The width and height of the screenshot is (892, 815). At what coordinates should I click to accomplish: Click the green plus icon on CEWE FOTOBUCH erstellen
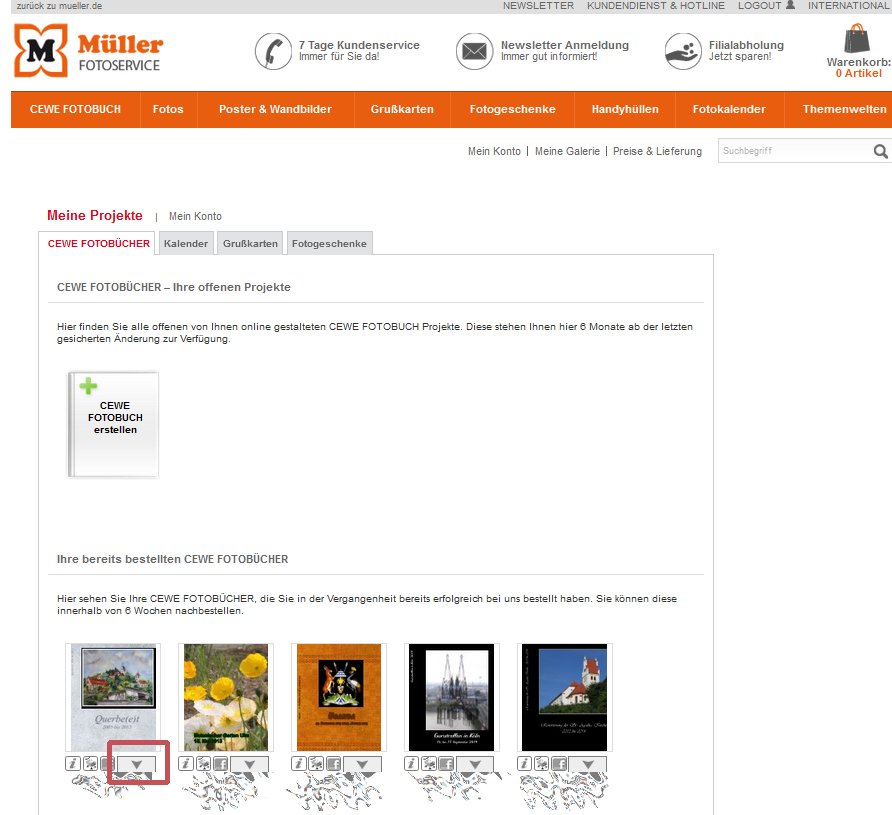point(88,386)
